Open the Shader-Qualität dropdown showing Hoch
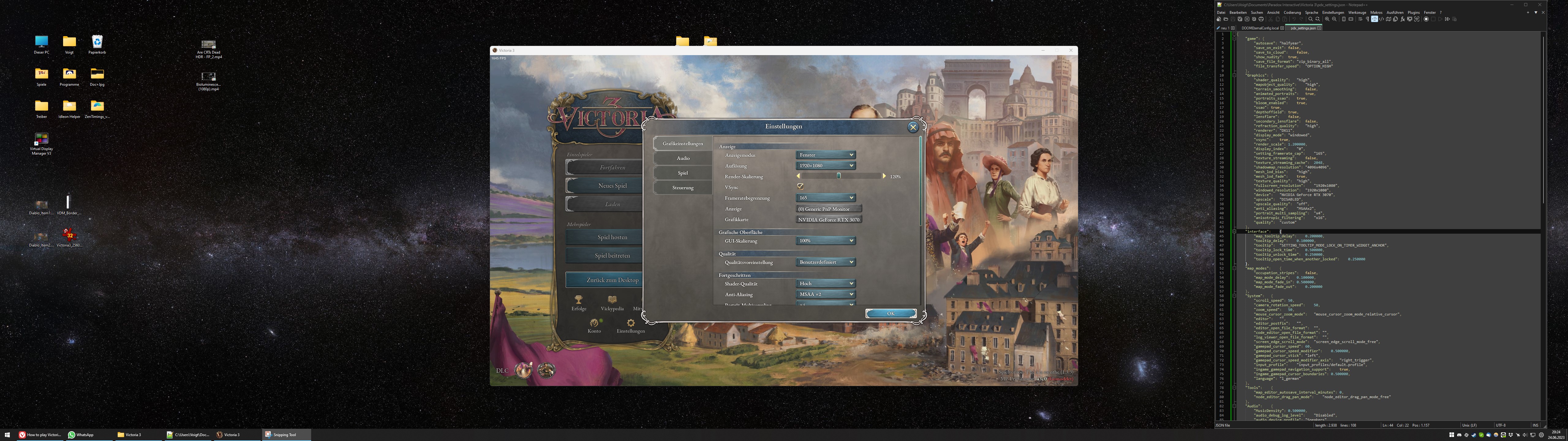 825,283
